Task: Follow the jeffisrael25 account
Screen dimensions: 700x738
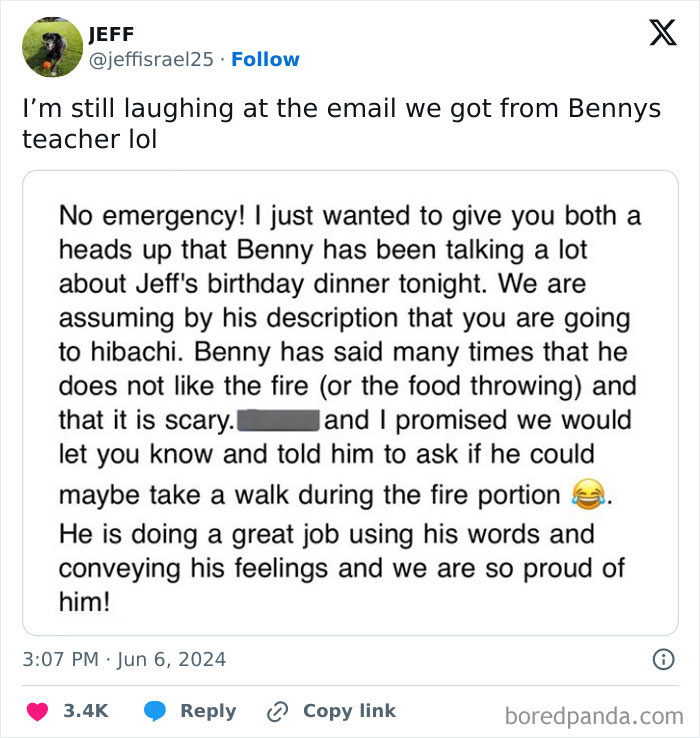Action: (265, 59)
